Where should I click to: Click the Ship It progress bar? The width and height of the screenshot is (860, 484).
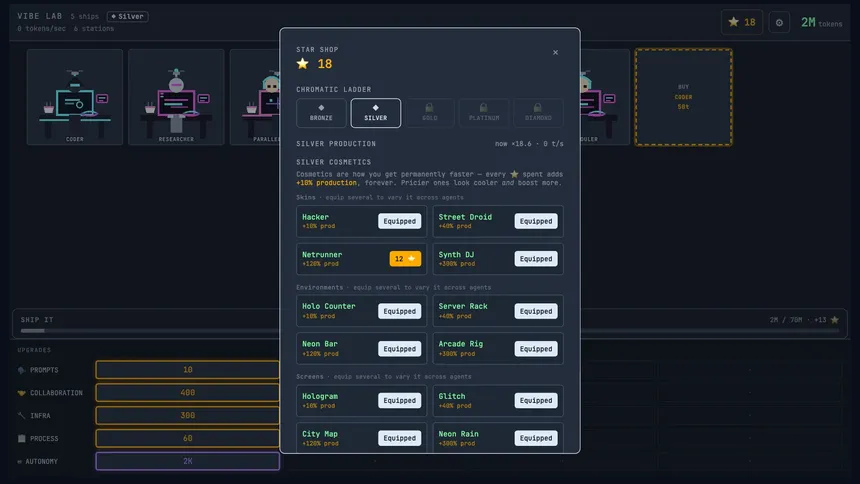coord(430,331)
